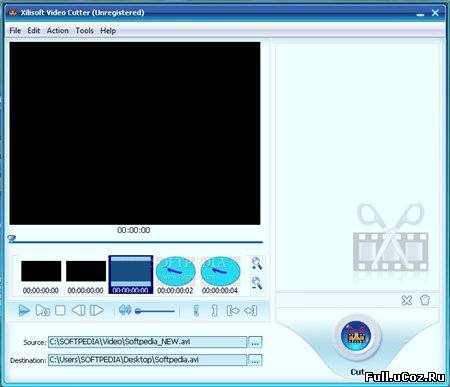Select the 00:00:00:04 frame thumbnail

(x=220, y=276)
